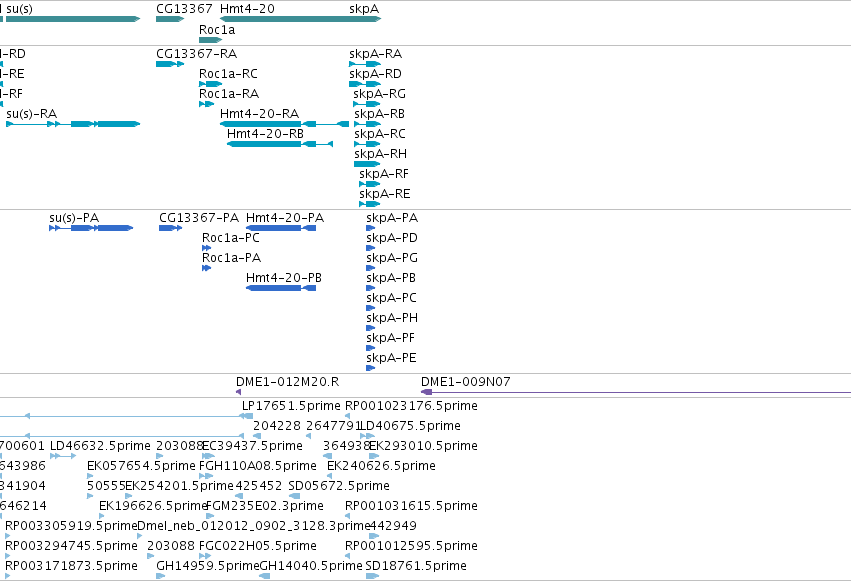Select the DME1-012M20.R BAC end label
851x581 pixels.
[x=288, y=382]
